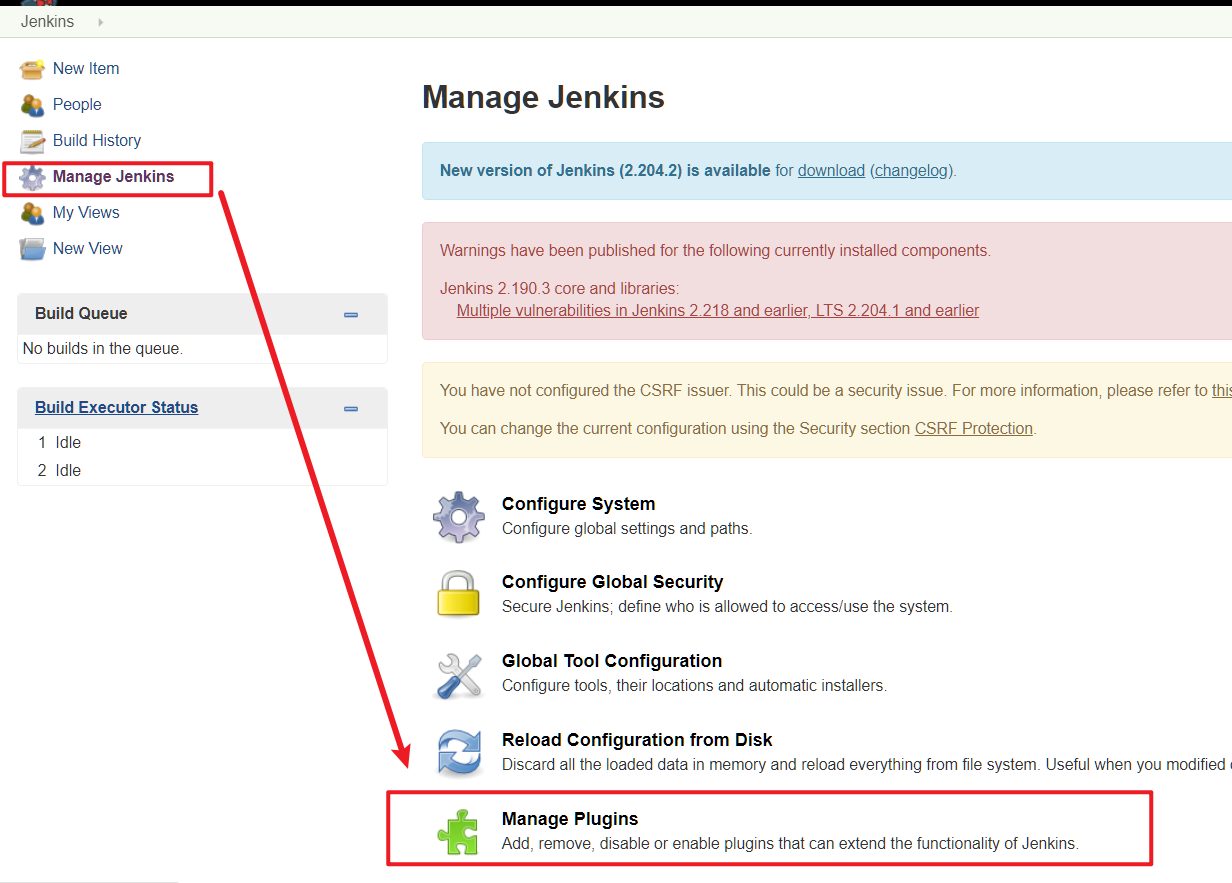Collapse the Build Executor Status panel
Image resolution: width=1232 pixels, height=883 pixels.
click(351, 408)
